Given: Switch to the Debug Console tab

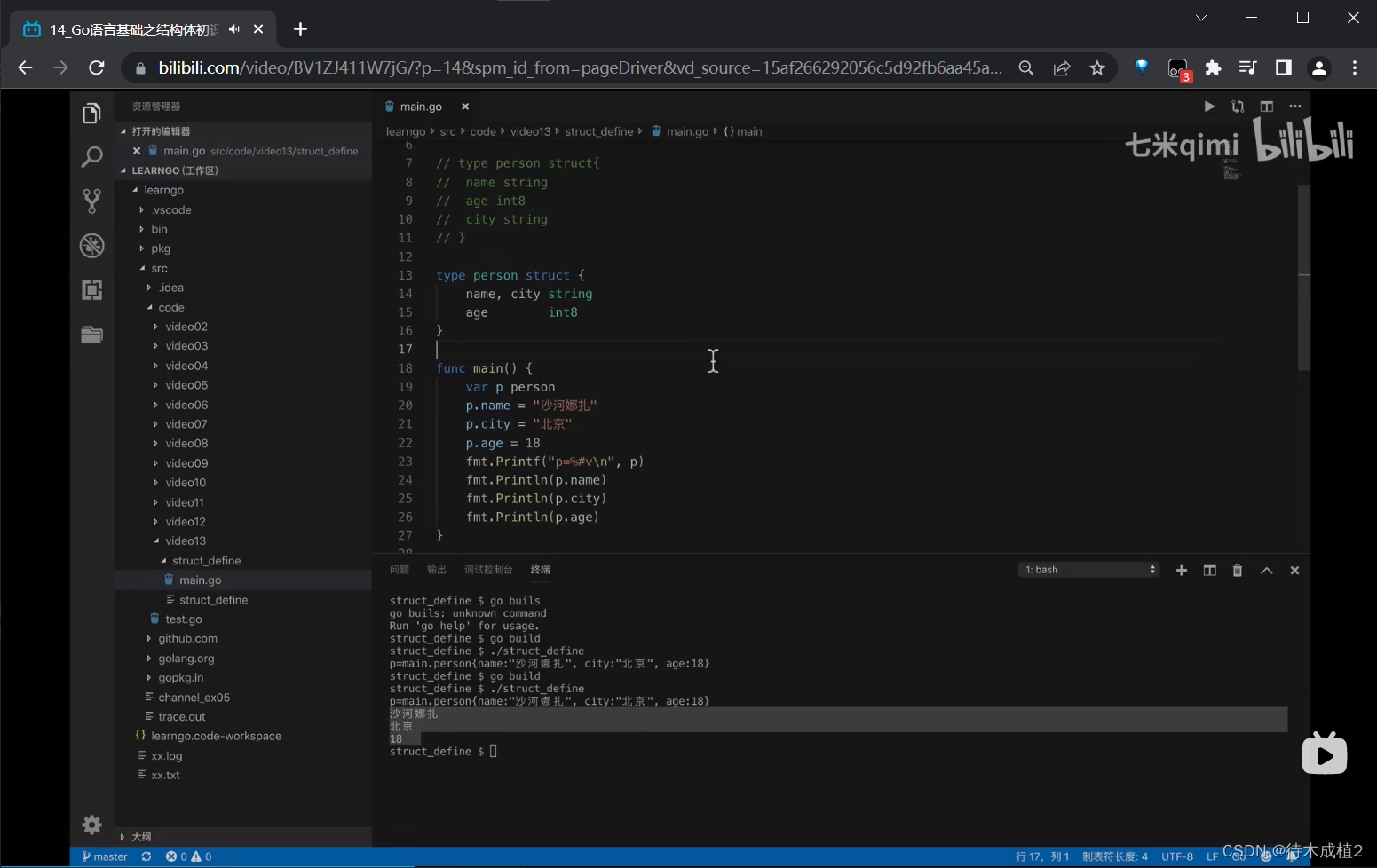Looking at the screenshot, I should click(488, 570).
